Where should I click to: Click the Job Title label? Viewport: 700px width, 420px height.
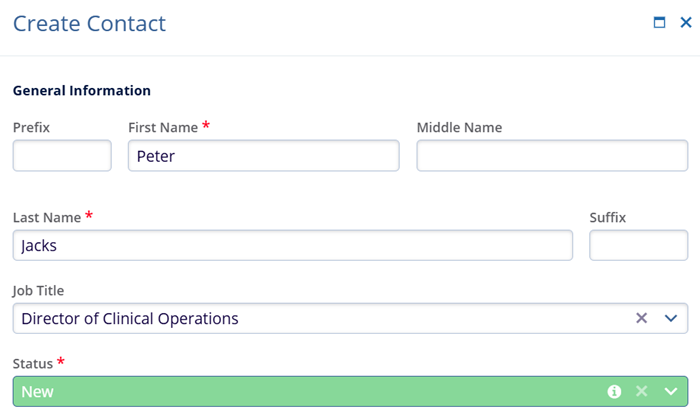(x=40, y=290)
